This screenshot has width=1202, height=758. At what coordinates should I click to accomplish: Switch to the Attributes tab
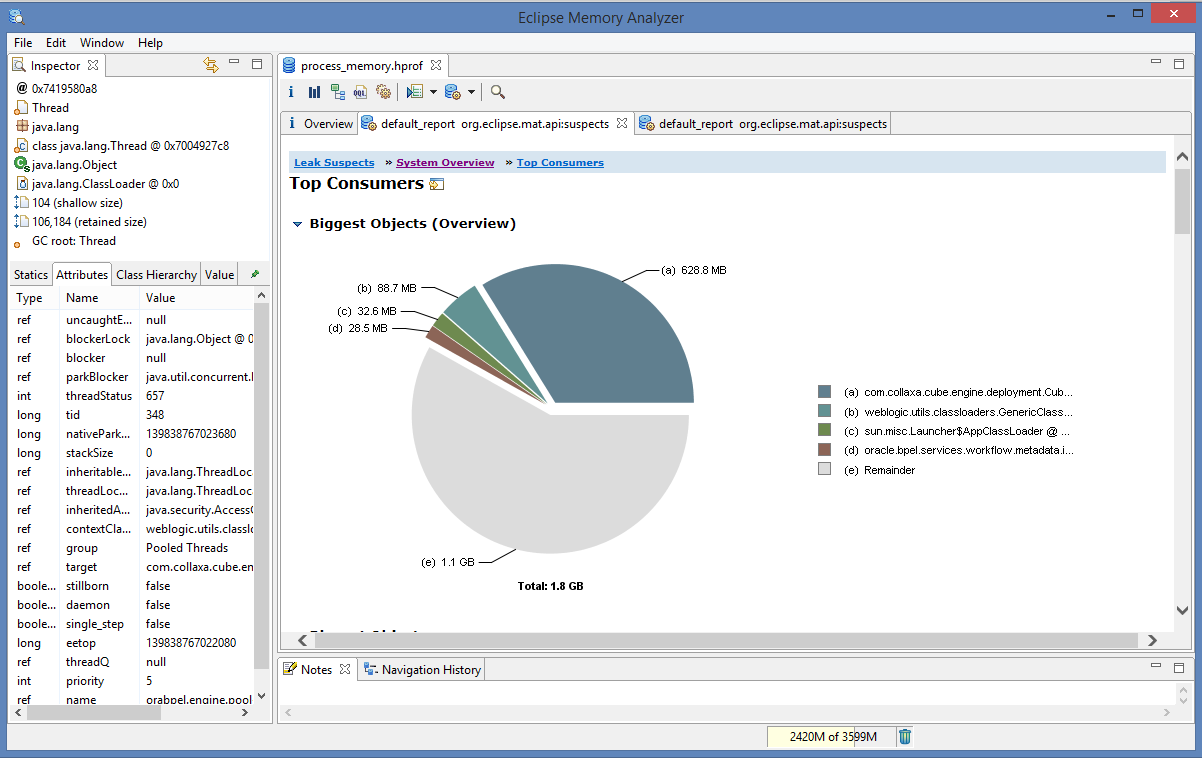pos(82,275)
